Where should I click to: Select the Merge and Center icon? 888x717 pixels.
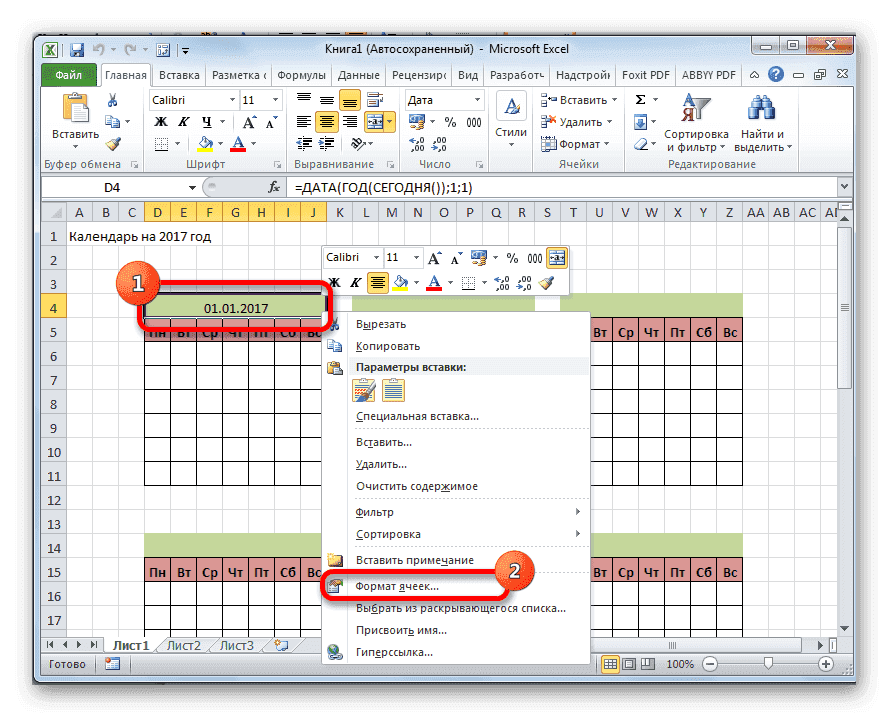click(374, 120)
